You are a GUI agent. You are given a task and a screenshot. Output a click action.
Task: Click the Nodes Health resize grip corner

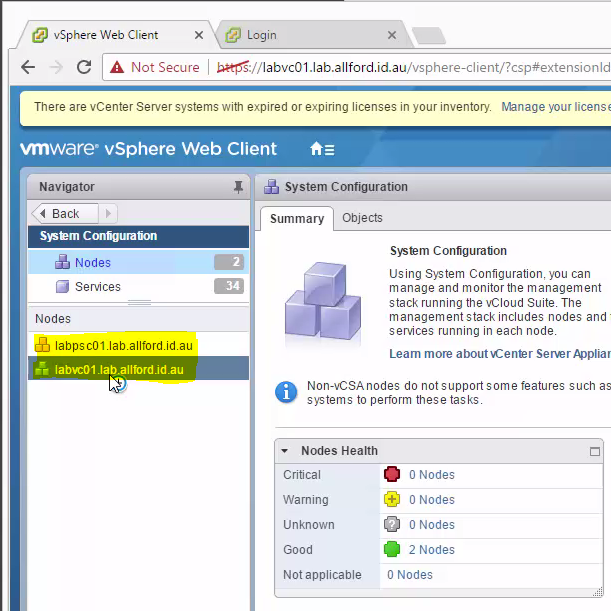click(x=597, y=592)
